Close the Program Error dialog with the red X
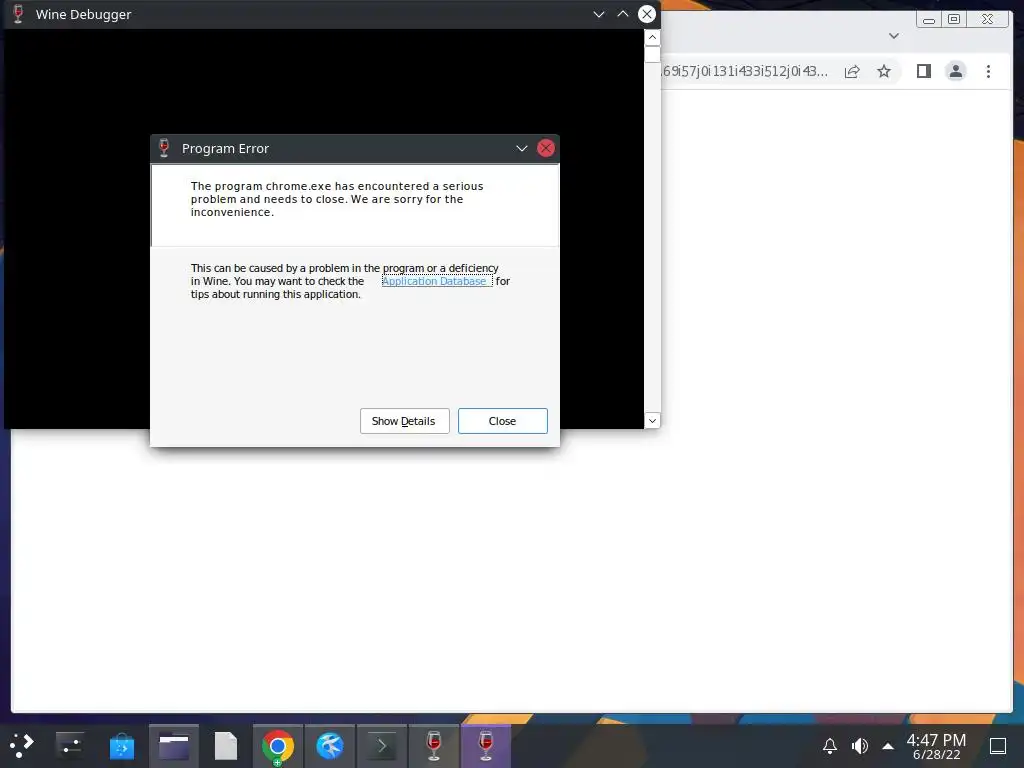The height and width of the screenshot is (768, 1024). 546,148
